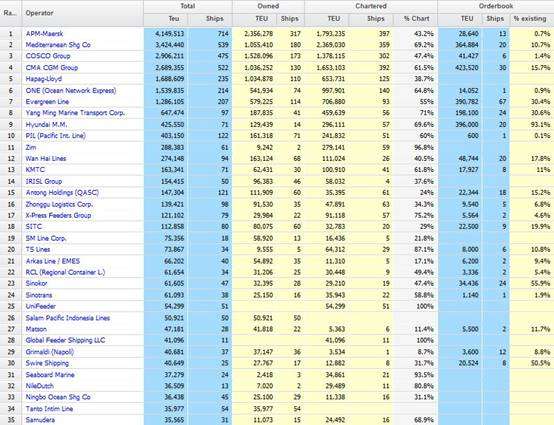Open X-Press Feeders Group link
This screenshot has width=554, height=425.
pyautogui.click(x=58, y=216)
